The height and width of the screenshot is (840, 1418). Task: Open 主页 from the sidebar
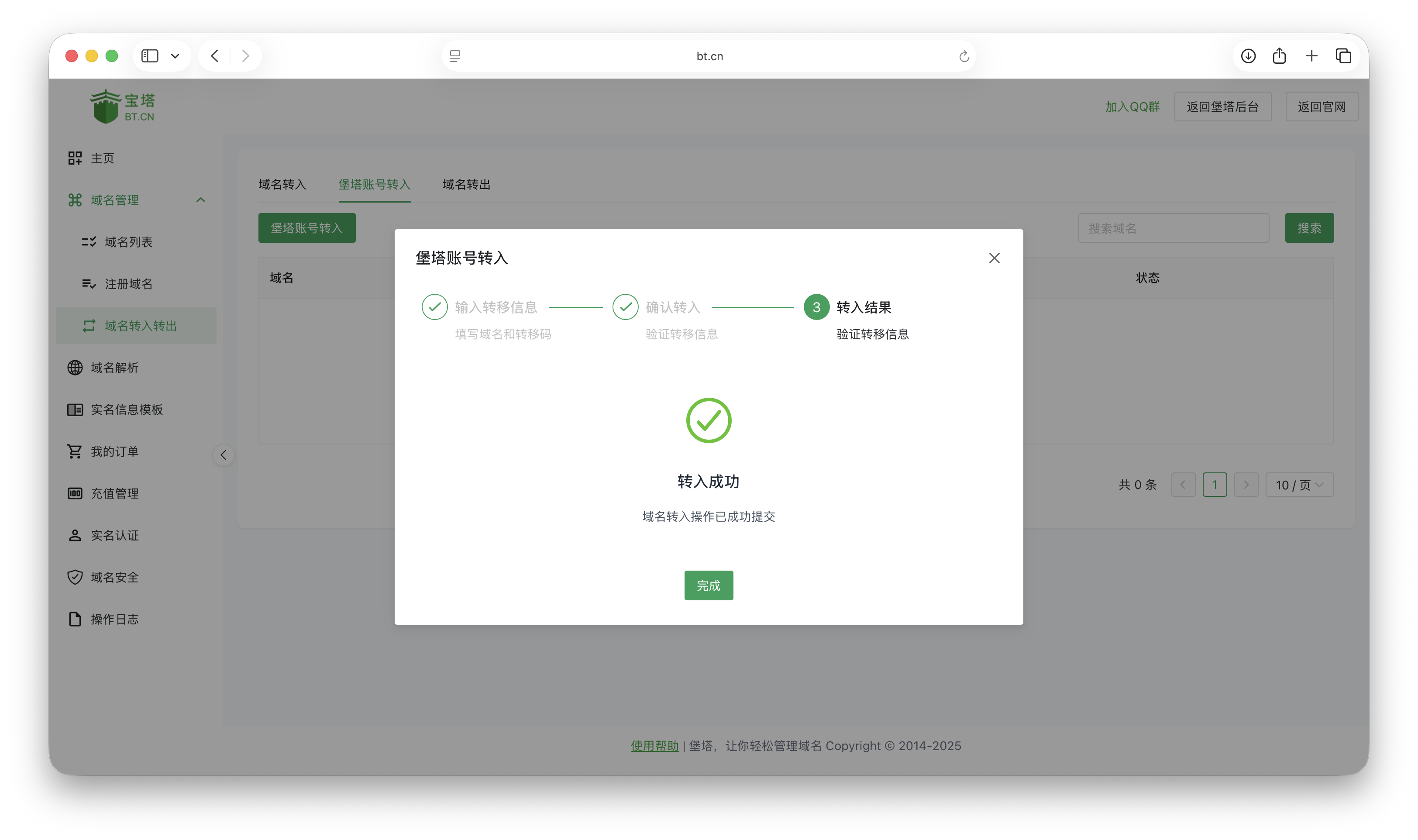[x=102, y=158]
